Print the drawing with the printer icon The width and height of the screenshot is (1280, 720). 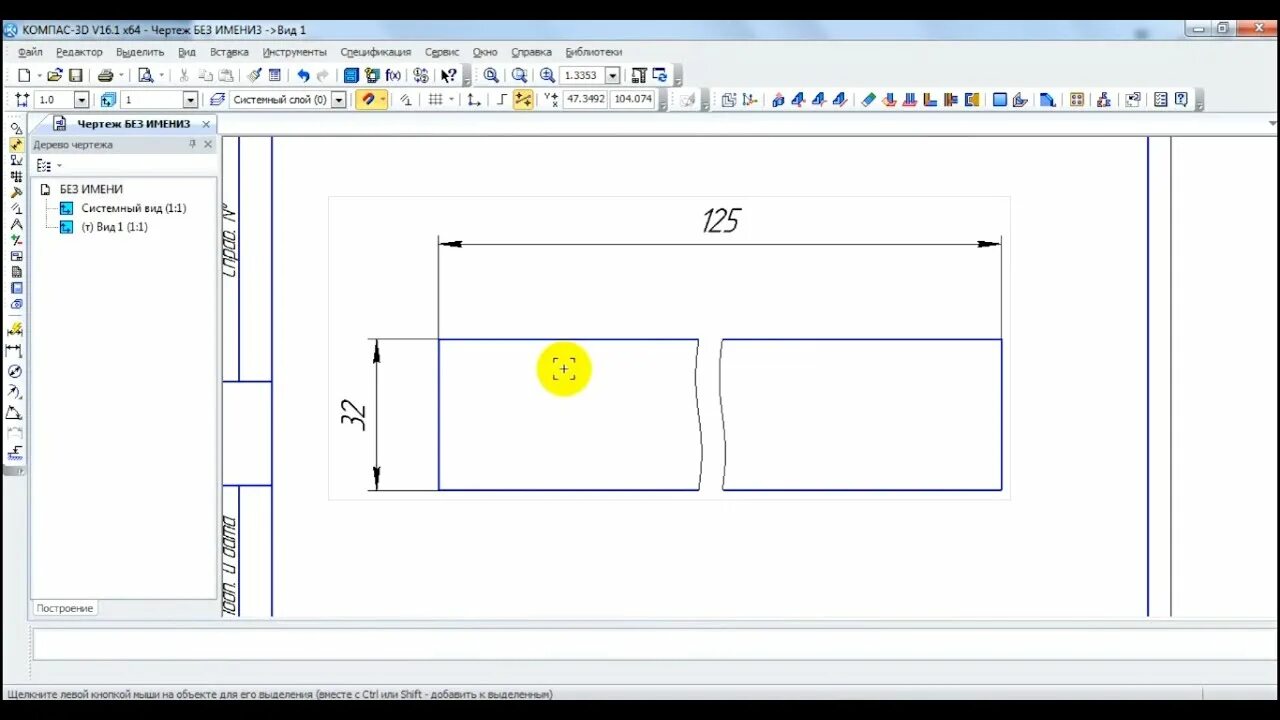point(105,75)
